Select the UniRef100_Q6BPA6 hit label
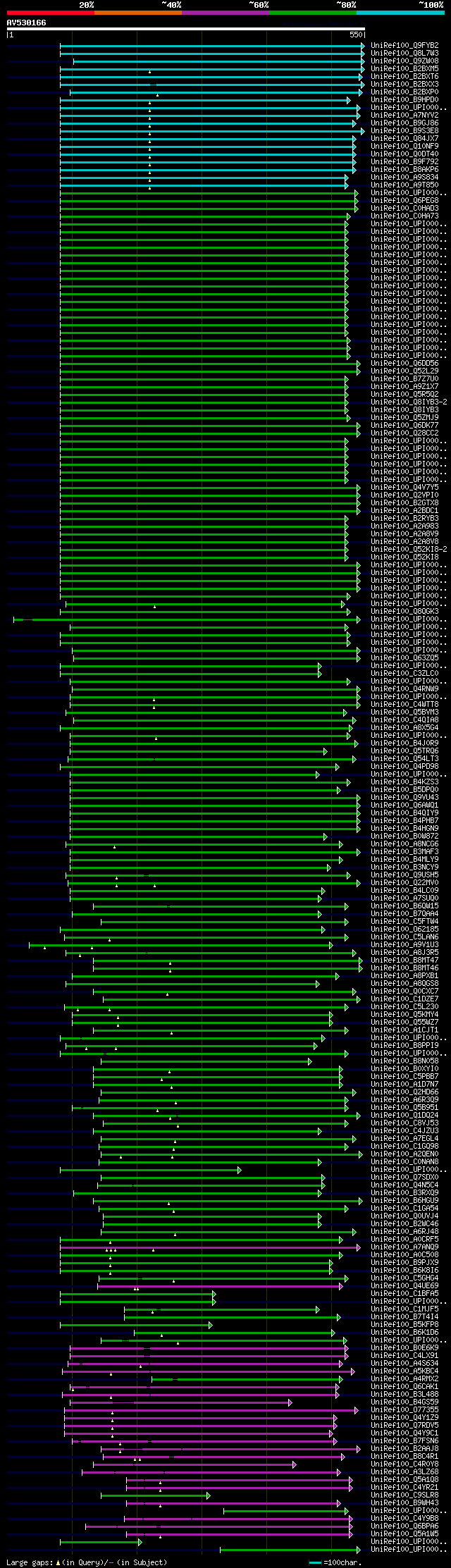This screenshot has height=1568, width=451. pyautogui.click(x=404, y=1526)
